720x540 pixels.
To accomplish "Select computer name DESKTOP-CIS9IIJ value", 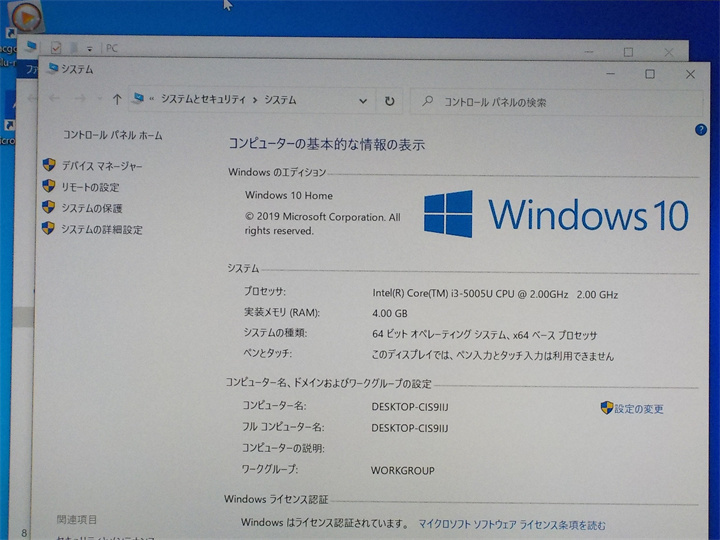I will click(410, 407).
